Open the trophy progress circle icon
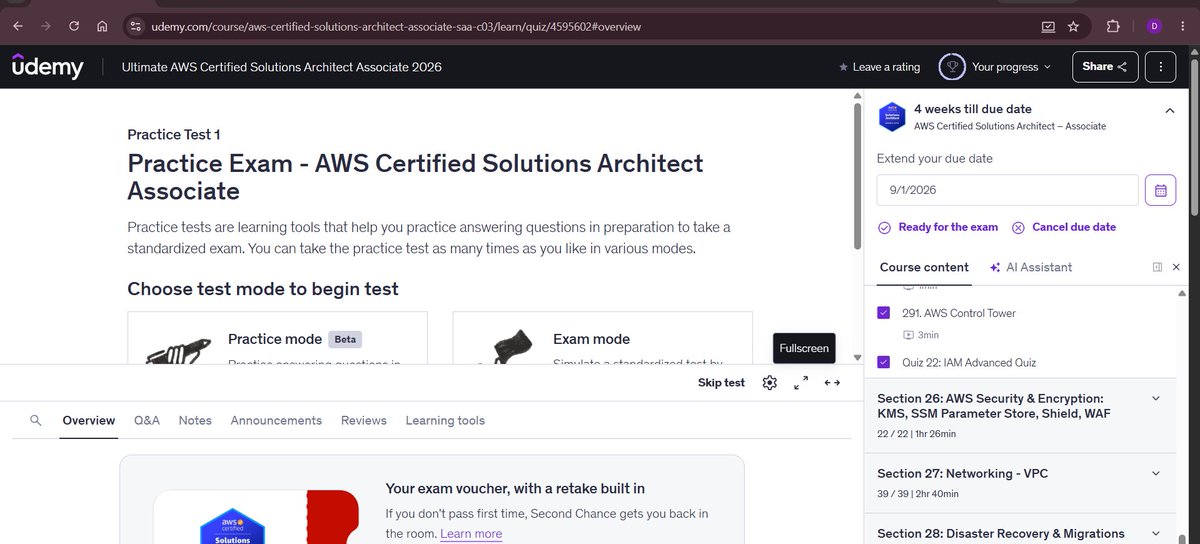1200x544 pixels. coord(951,67)
